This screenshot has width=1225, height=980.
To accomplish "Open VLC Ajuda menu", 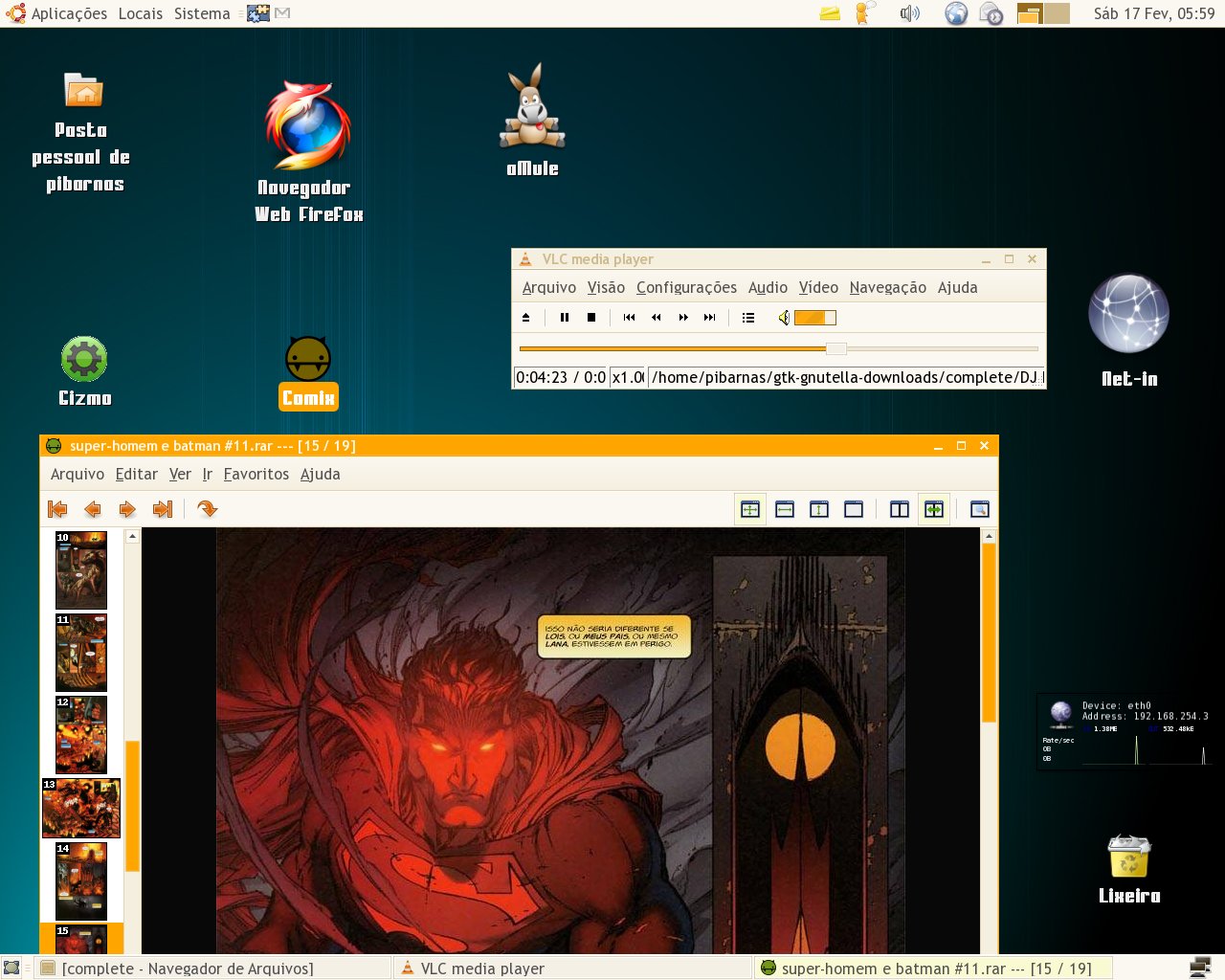I will tap(957, 287).
